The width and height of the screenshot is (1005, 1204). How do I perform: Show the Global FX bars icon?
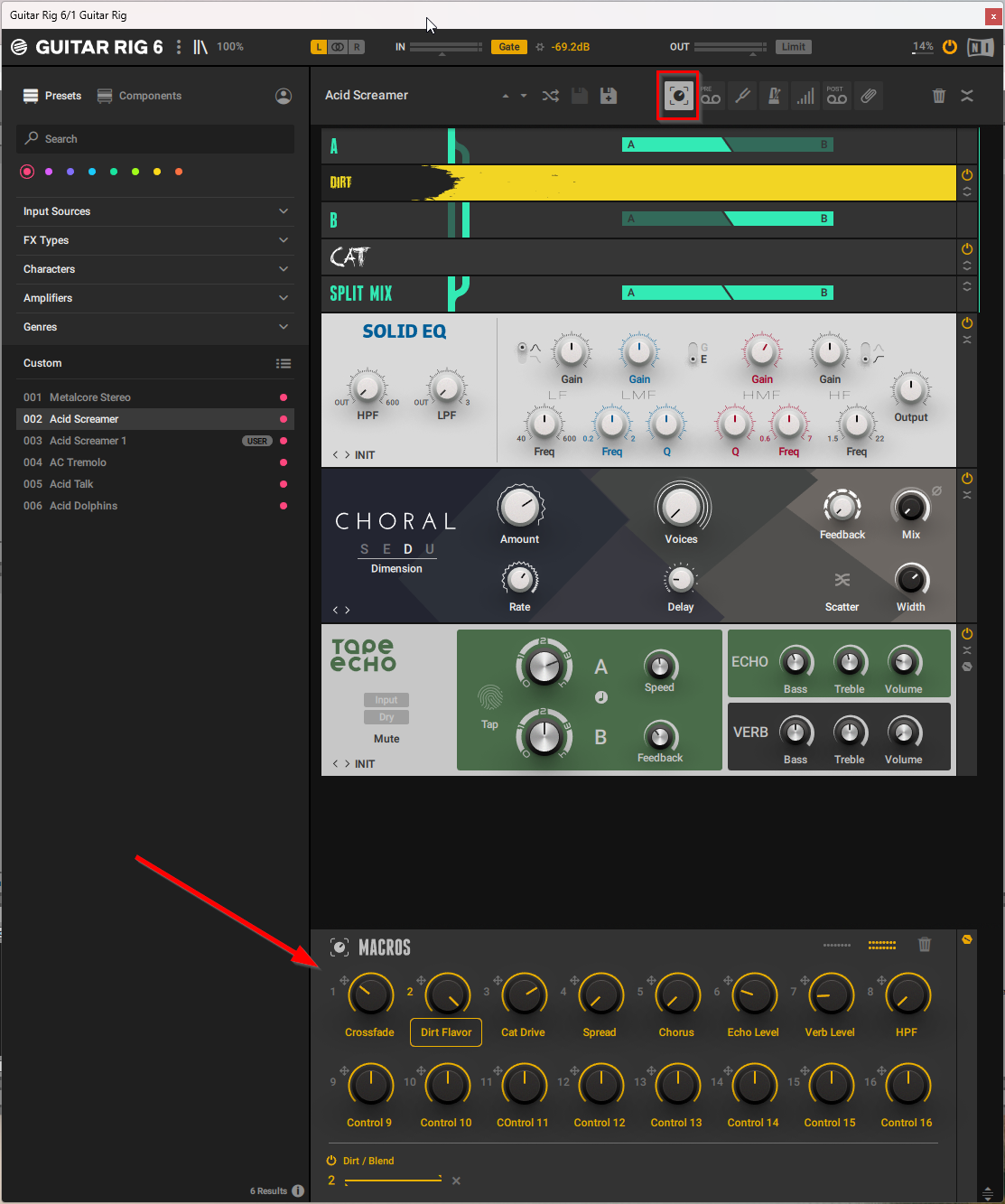[805, 96]
